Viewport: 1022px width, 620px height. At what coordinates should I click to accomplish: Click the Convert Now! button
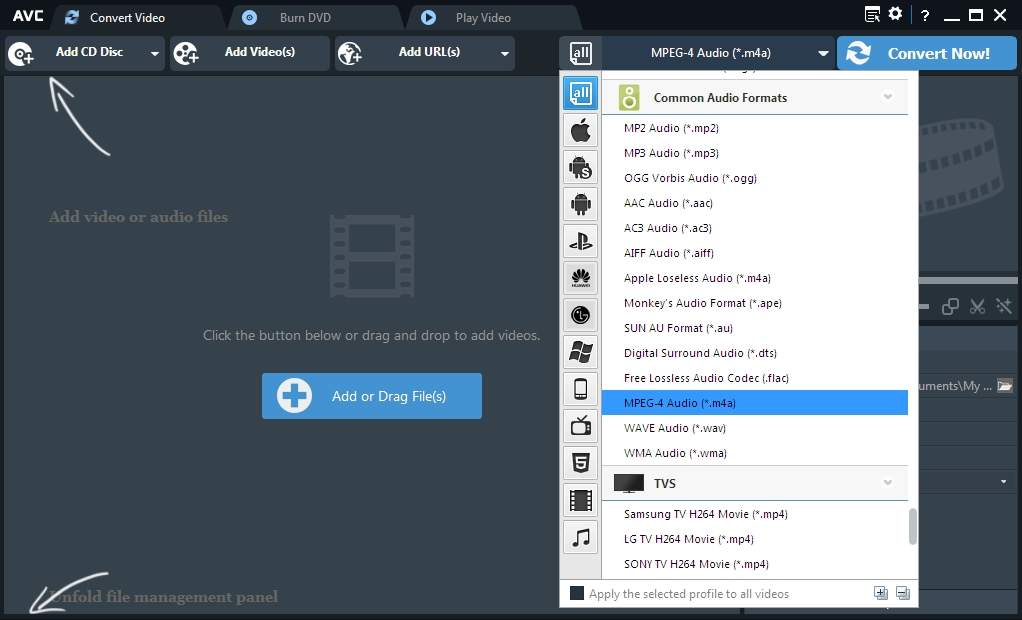[926, 54]
